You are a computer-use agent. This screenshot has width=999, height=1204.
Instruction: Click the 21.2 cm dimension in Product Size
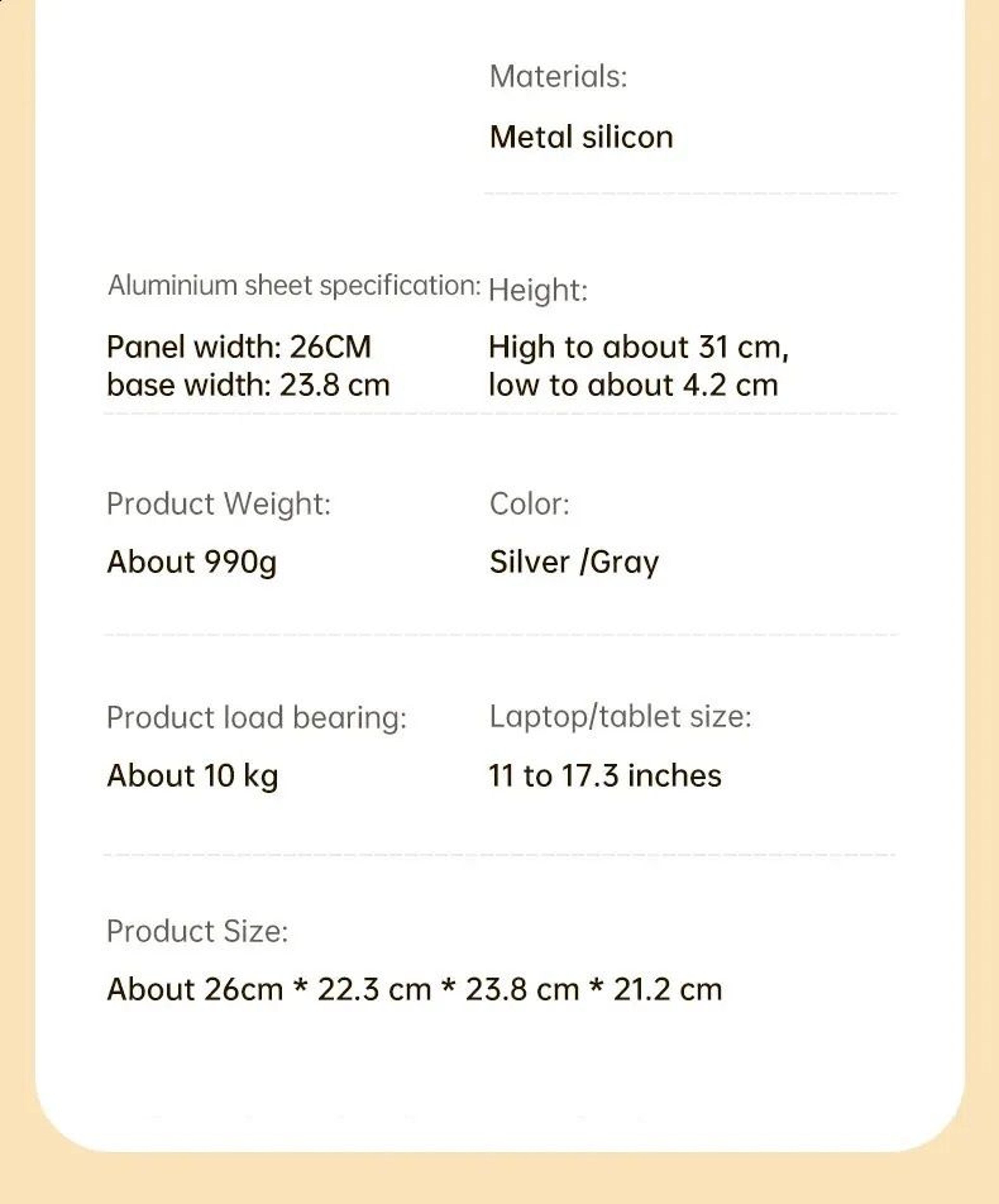(668, 990)
